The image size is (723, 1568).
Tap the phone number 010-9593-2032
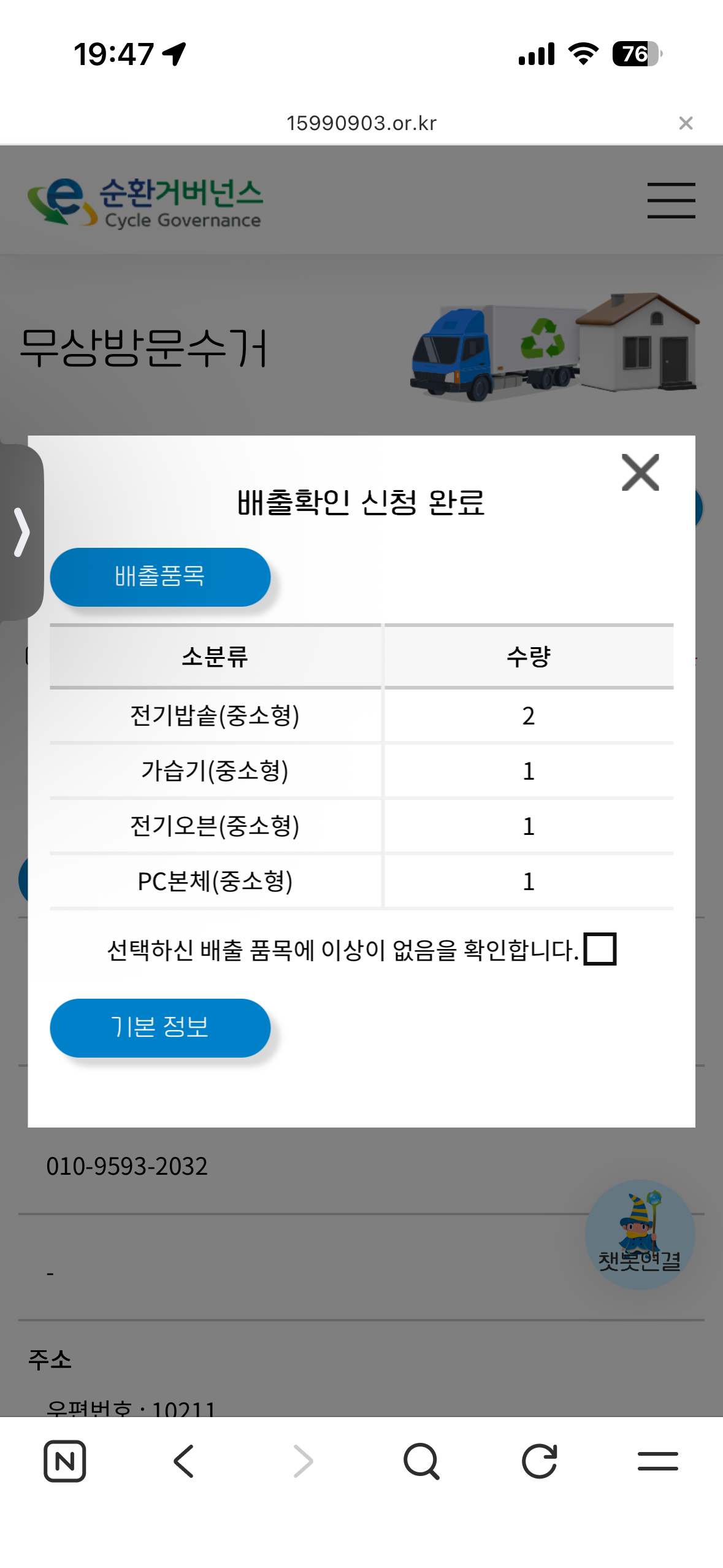pos(127,1166)
